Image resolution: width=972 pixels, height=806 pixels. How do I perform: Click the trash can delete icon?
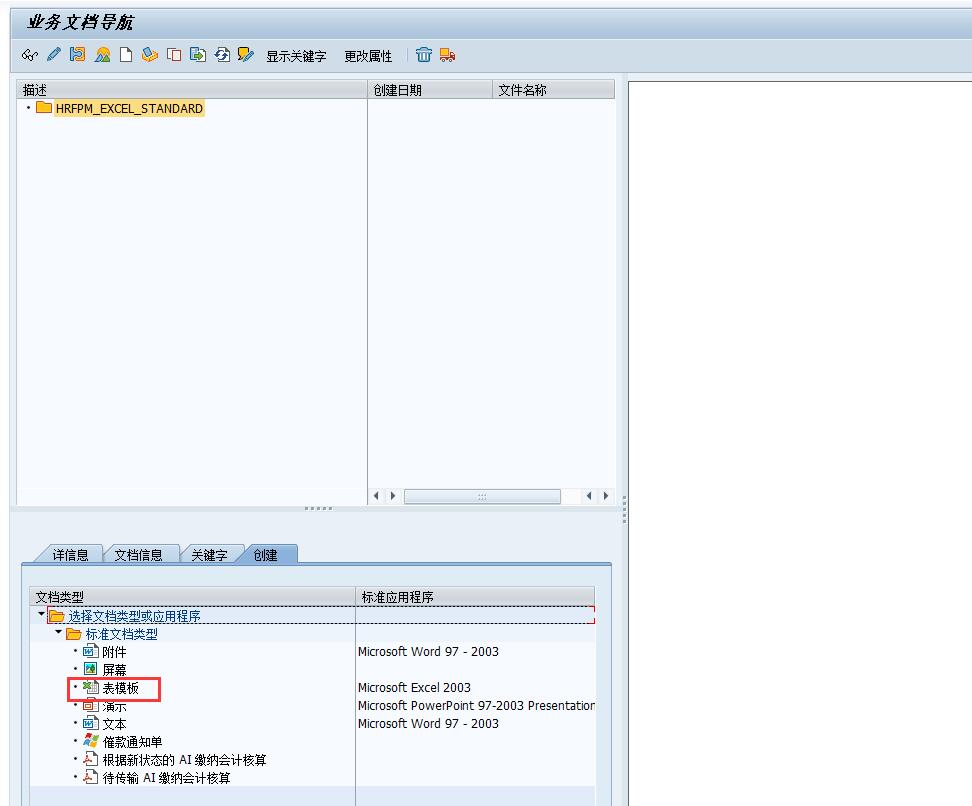click(424, 55)
